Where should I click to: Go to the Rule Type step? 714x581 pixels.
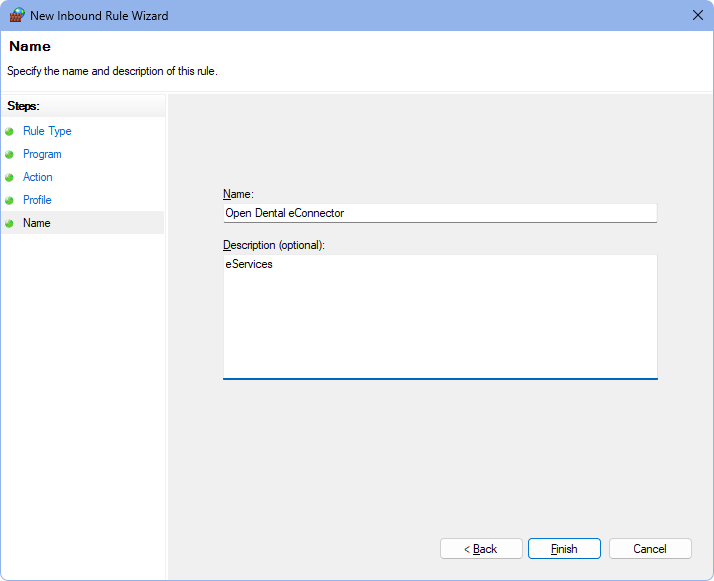click(x=47, y=131)
